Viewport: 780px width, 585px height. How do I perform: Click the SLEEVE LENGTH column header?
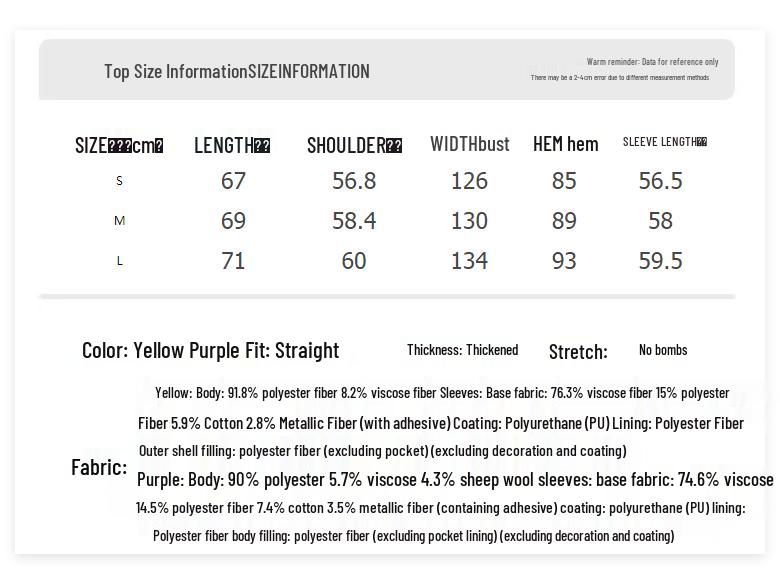click(x=664, y=142)
